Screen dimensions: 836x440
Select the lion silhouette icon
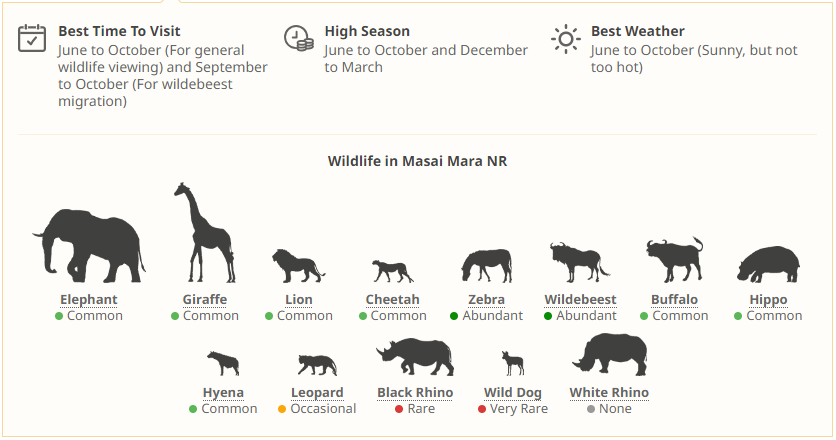[x=297, y=265]
